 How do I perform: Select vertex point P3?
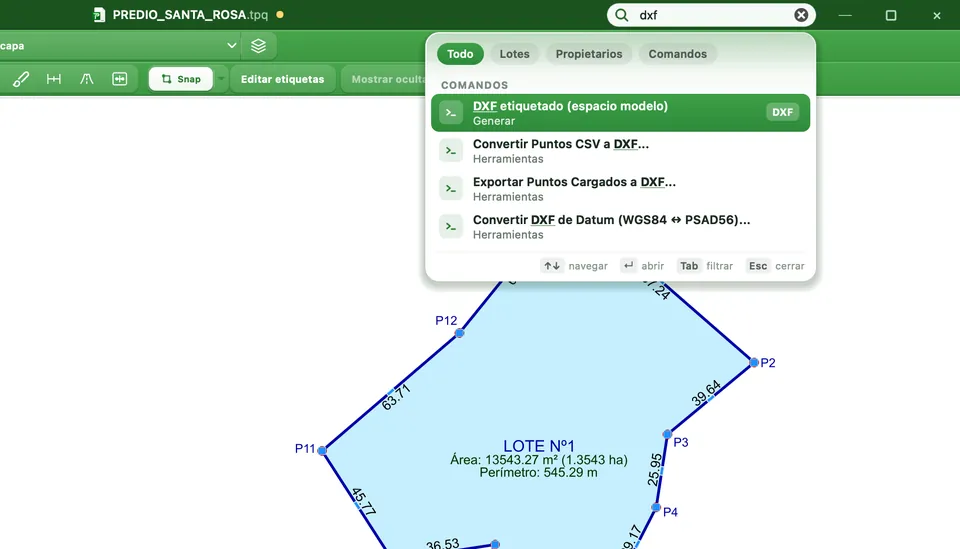coord(667,434)
